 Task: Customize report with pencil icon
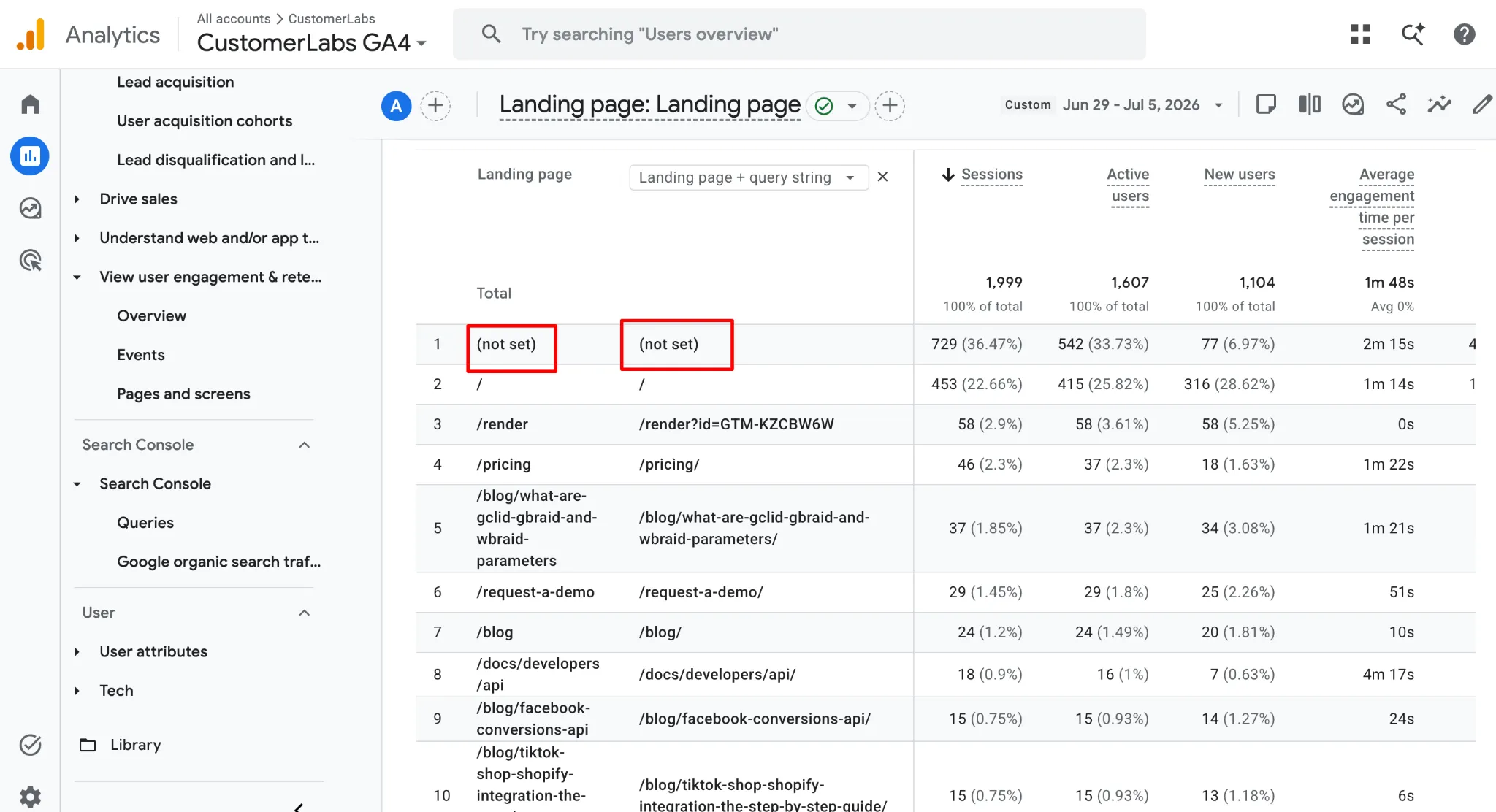1482,104
